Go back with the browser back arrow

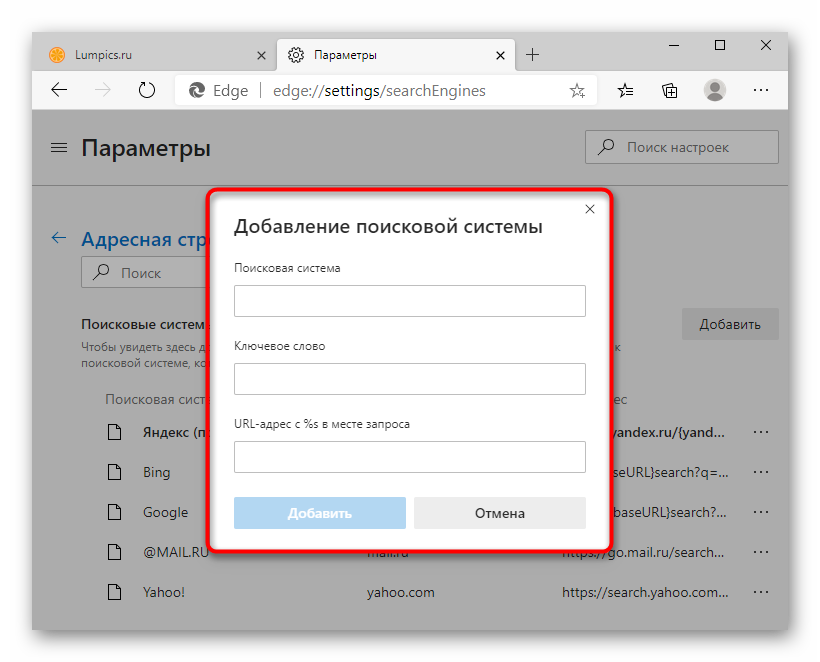point(59,90)
